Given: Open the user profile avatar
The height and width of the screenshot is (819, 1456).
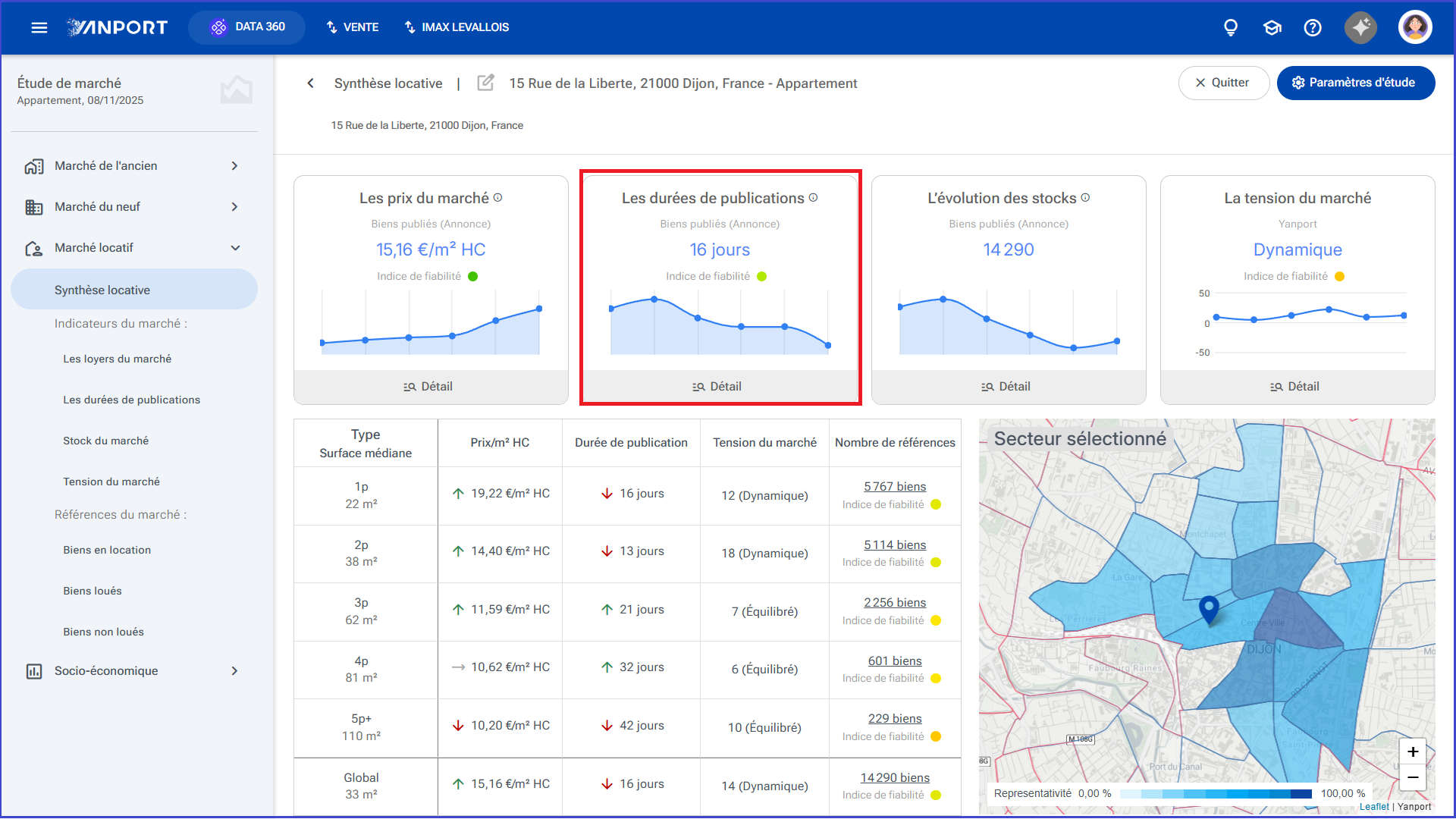Looking at the screenshot, I should [x=1415, y=27].
